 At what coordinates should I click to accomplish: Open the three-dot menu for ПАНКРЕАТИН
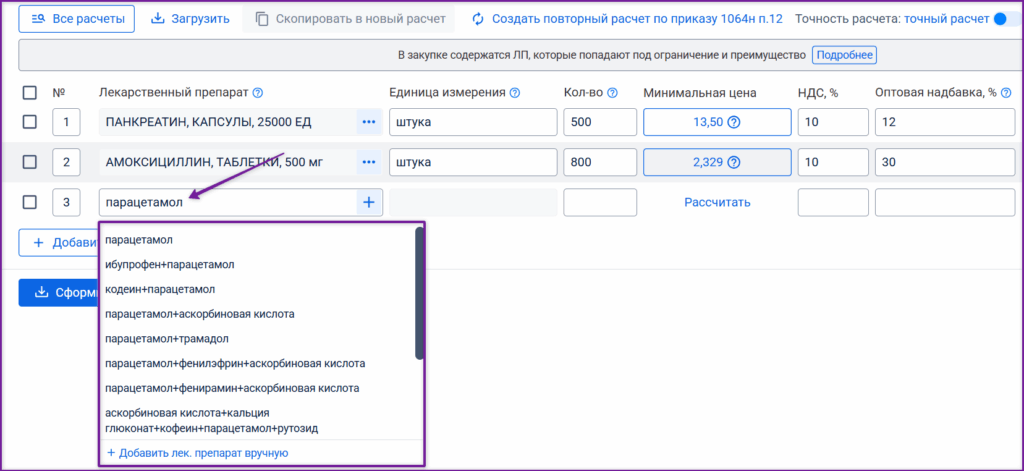point(369,122)
